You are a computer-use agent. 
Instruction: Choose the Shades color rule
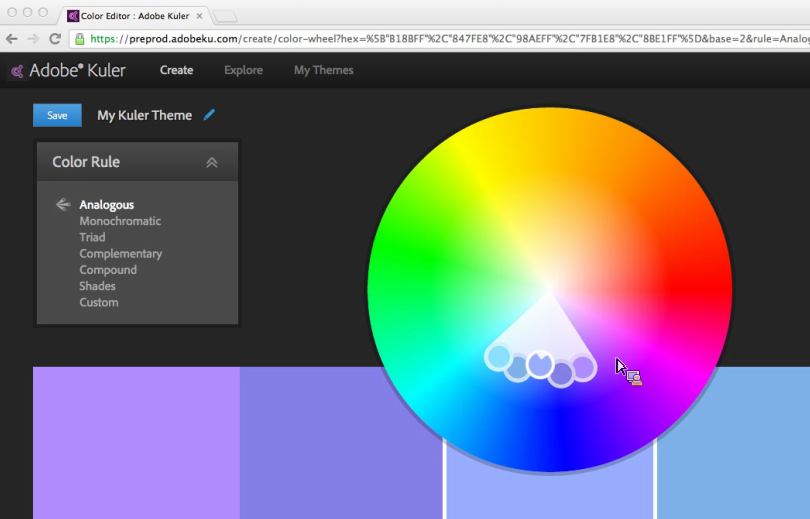(97, 286)
